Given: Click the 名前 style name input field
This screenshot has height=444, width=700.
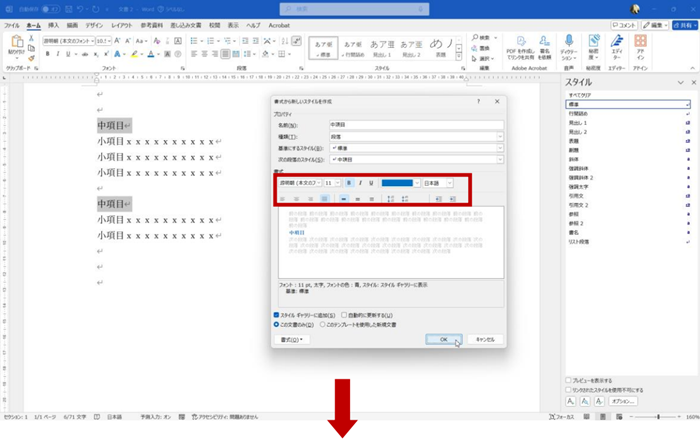Looking at the screenshot, I should (414, 124).
